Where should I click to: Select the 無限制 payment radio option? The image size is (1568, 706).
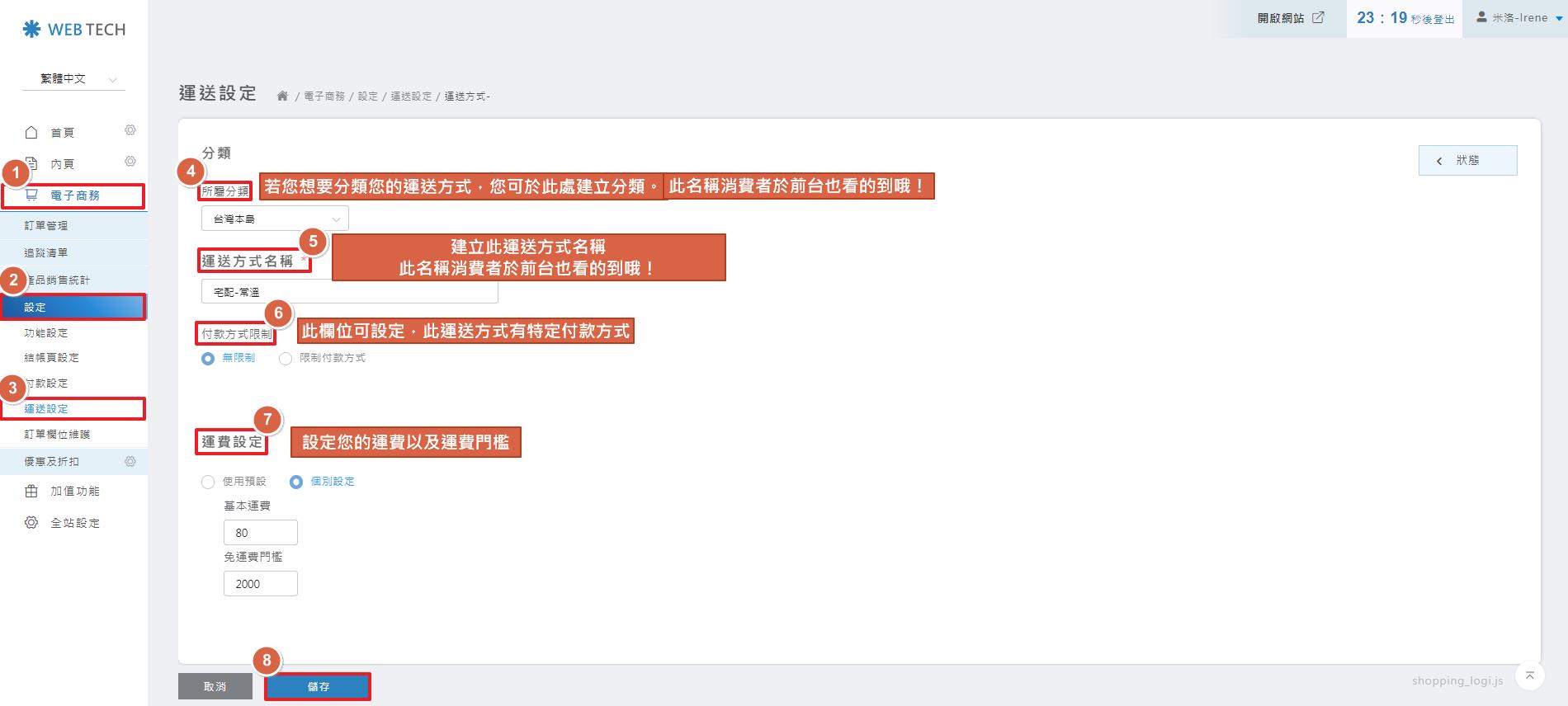pyautogui.click(x=208, y=359)
